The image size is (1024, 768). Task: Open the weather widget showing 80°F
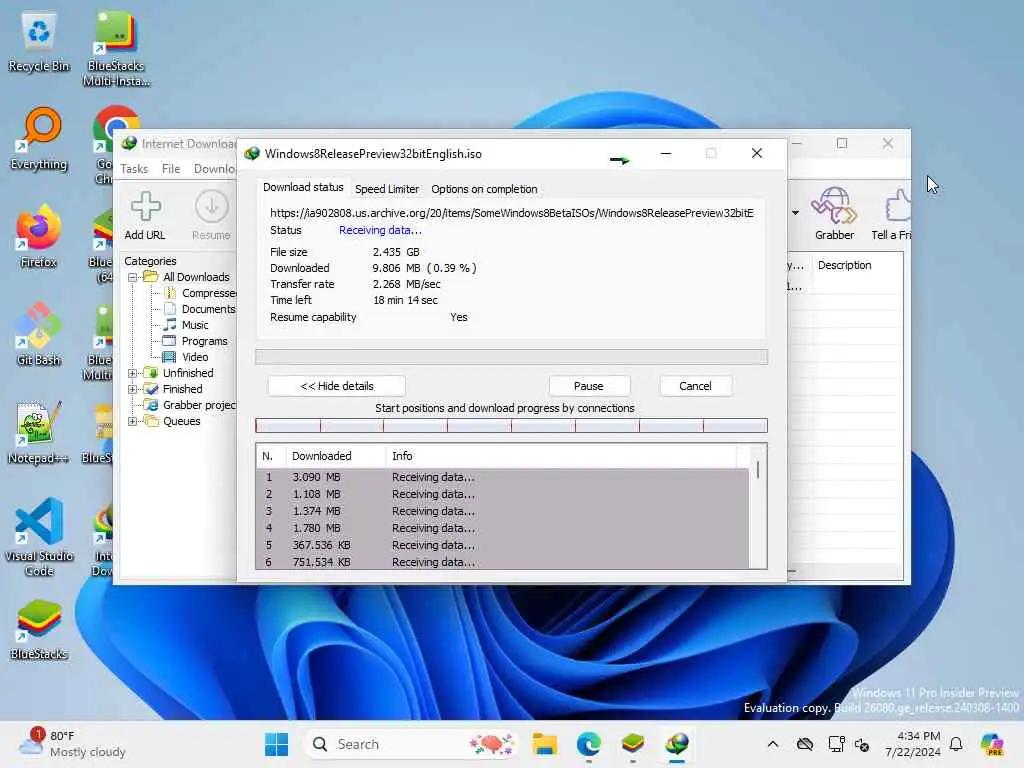[x=72, y=744]
